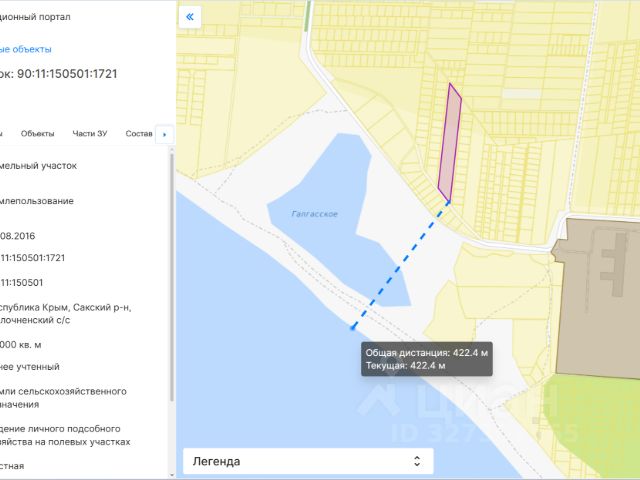Click the Галгасское lake label

pos(314,214)
